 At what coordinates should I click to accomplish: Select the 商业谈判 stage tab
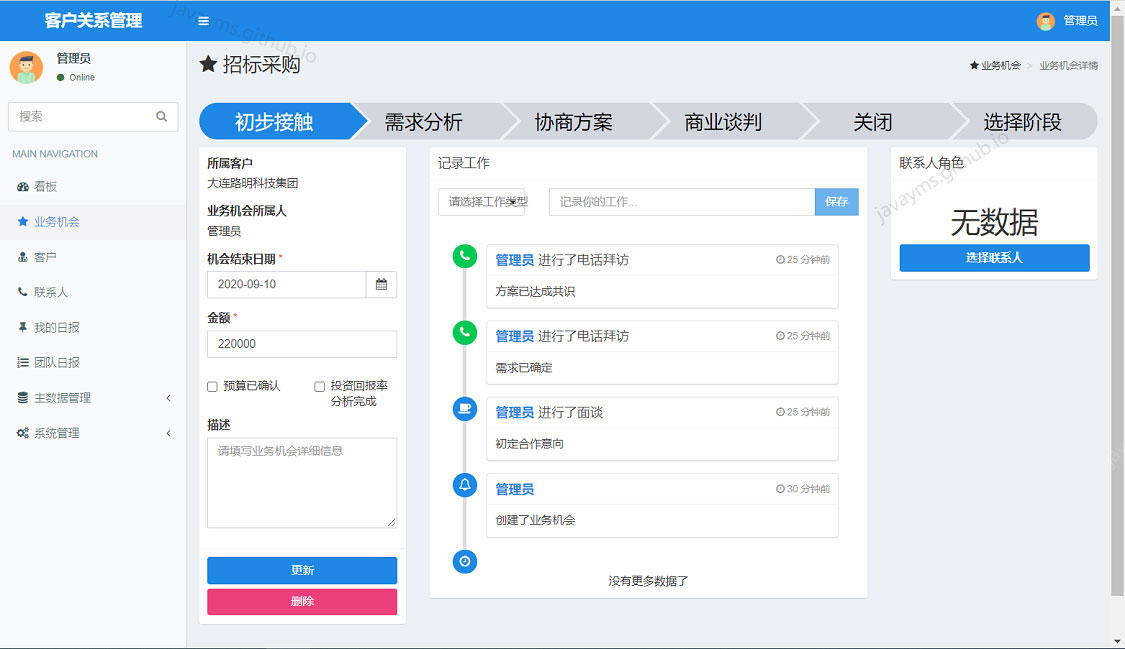pos(723,121)
